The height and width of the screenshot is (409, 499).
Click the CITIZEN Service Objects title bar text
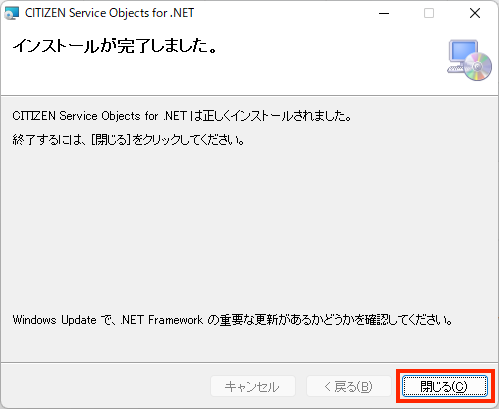tap(109, 13)
